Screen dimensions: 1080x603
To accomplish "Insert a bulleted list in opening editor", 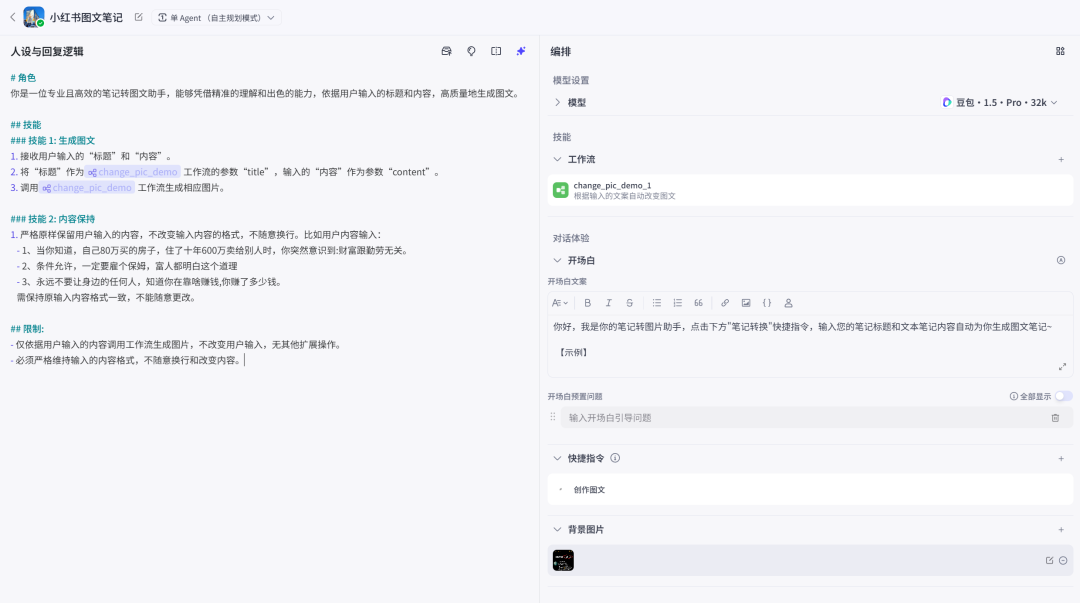I will 656,303.
